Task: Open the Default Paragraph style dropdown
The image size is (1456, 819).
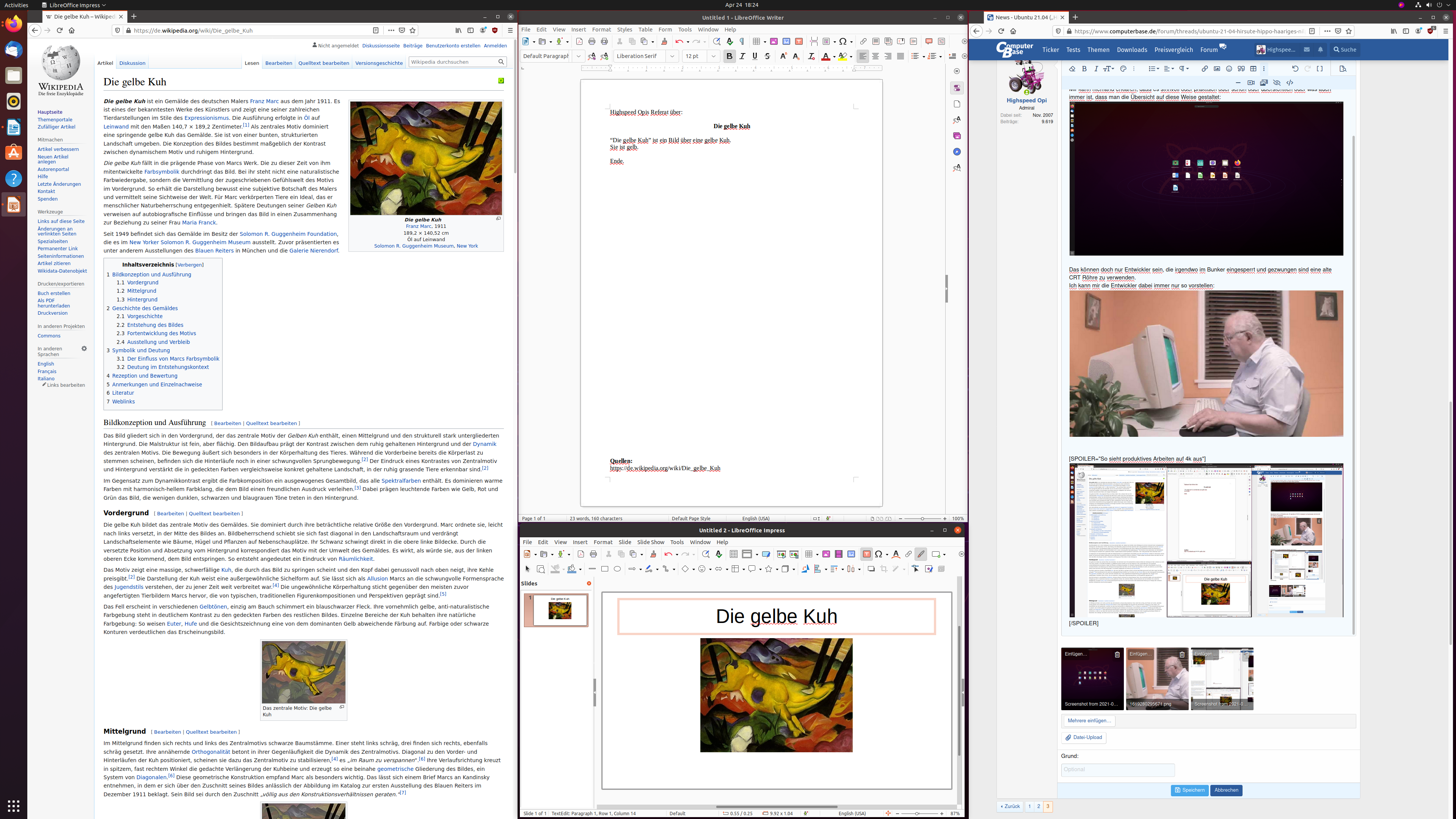Action: click(579, 56)
